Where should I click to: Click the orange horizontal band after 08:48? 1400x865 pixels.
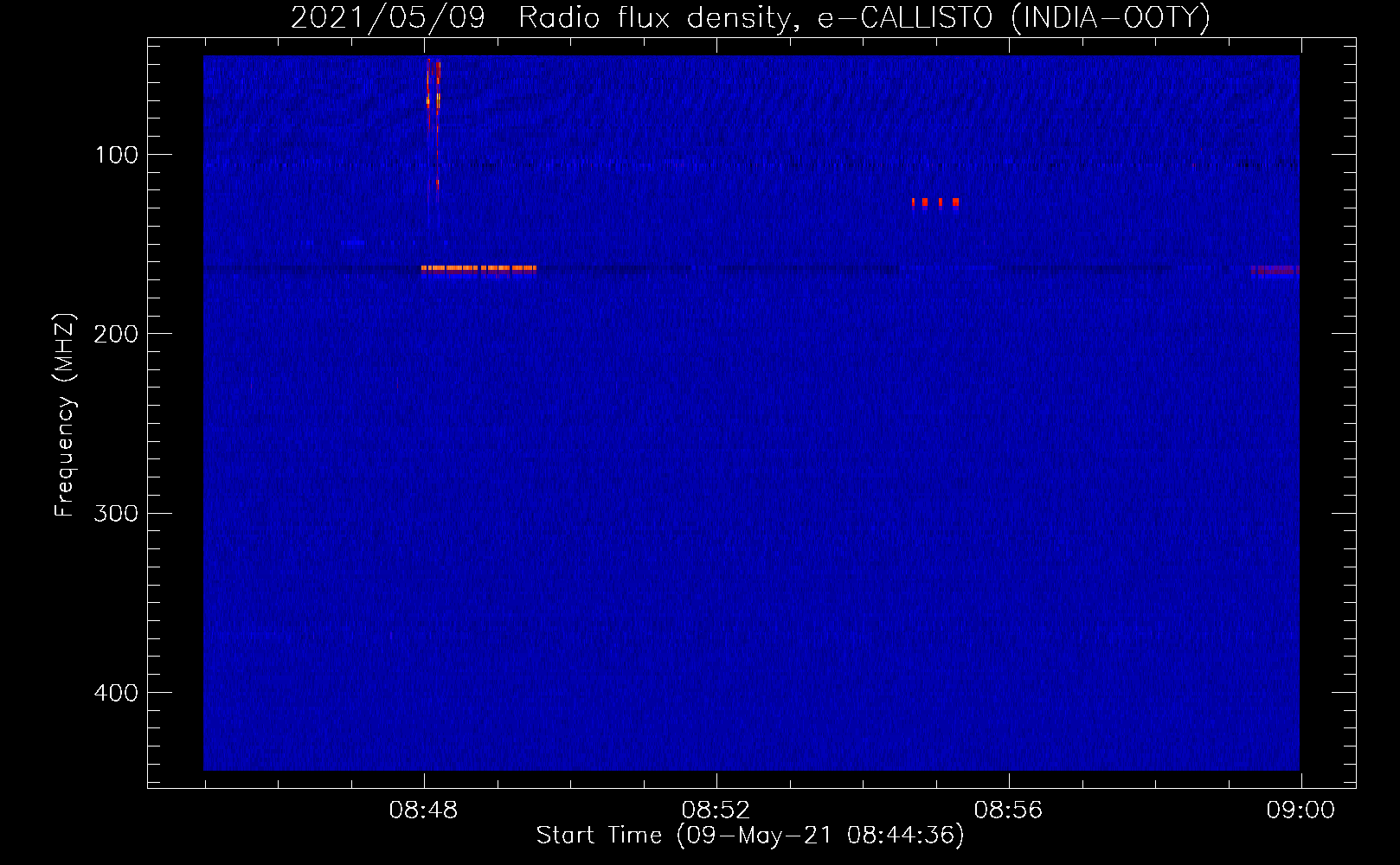coord(478,269)
